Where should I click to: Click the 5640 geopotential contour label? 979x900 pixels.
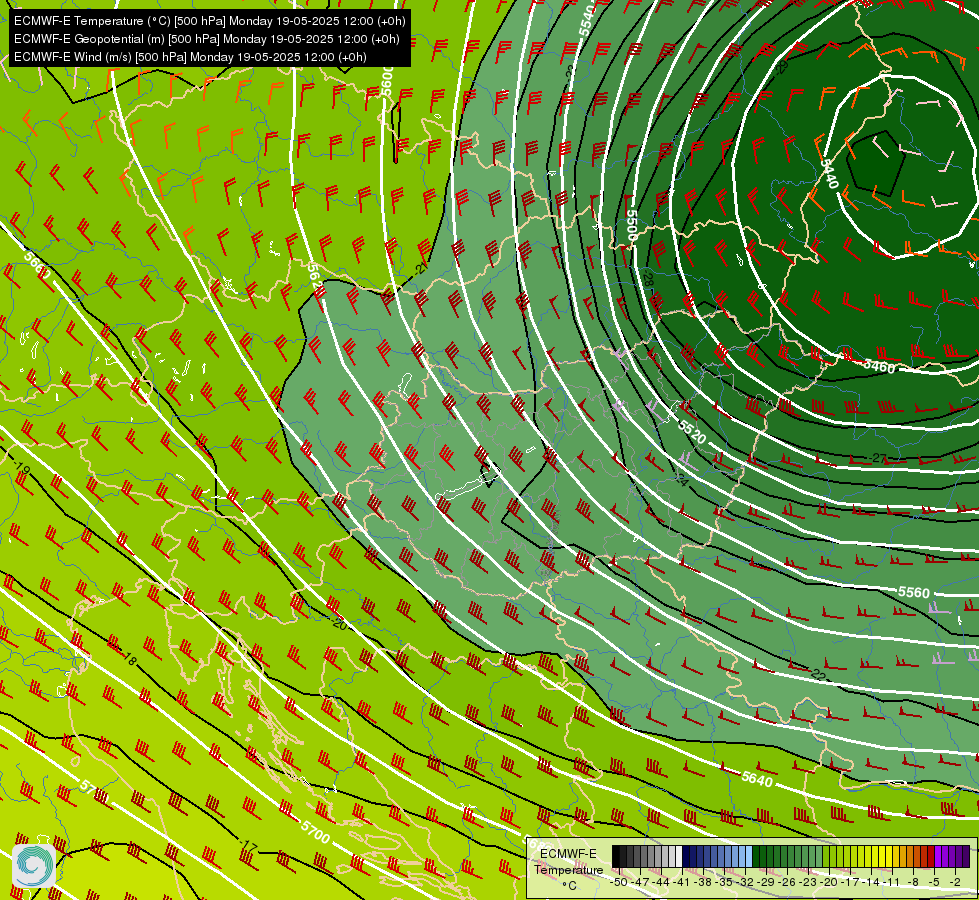click(x=757, y=779)
